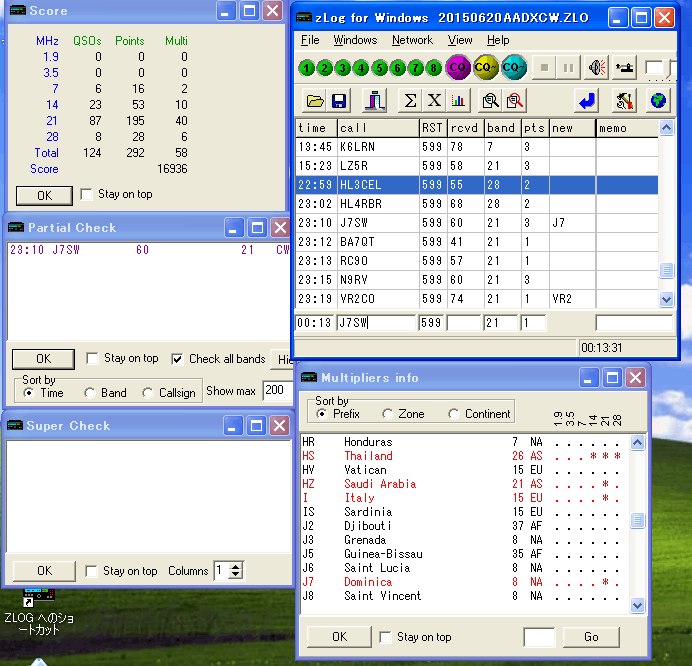Open the band scope joystick-style icon
The image size is (692, 666).
(x=374, y=101)
